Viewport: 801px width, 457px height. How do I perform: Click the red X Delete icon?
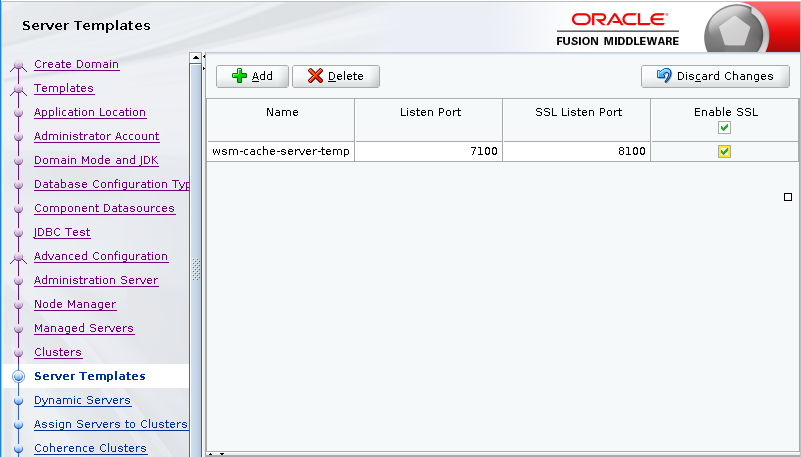(x=315, y=76)
